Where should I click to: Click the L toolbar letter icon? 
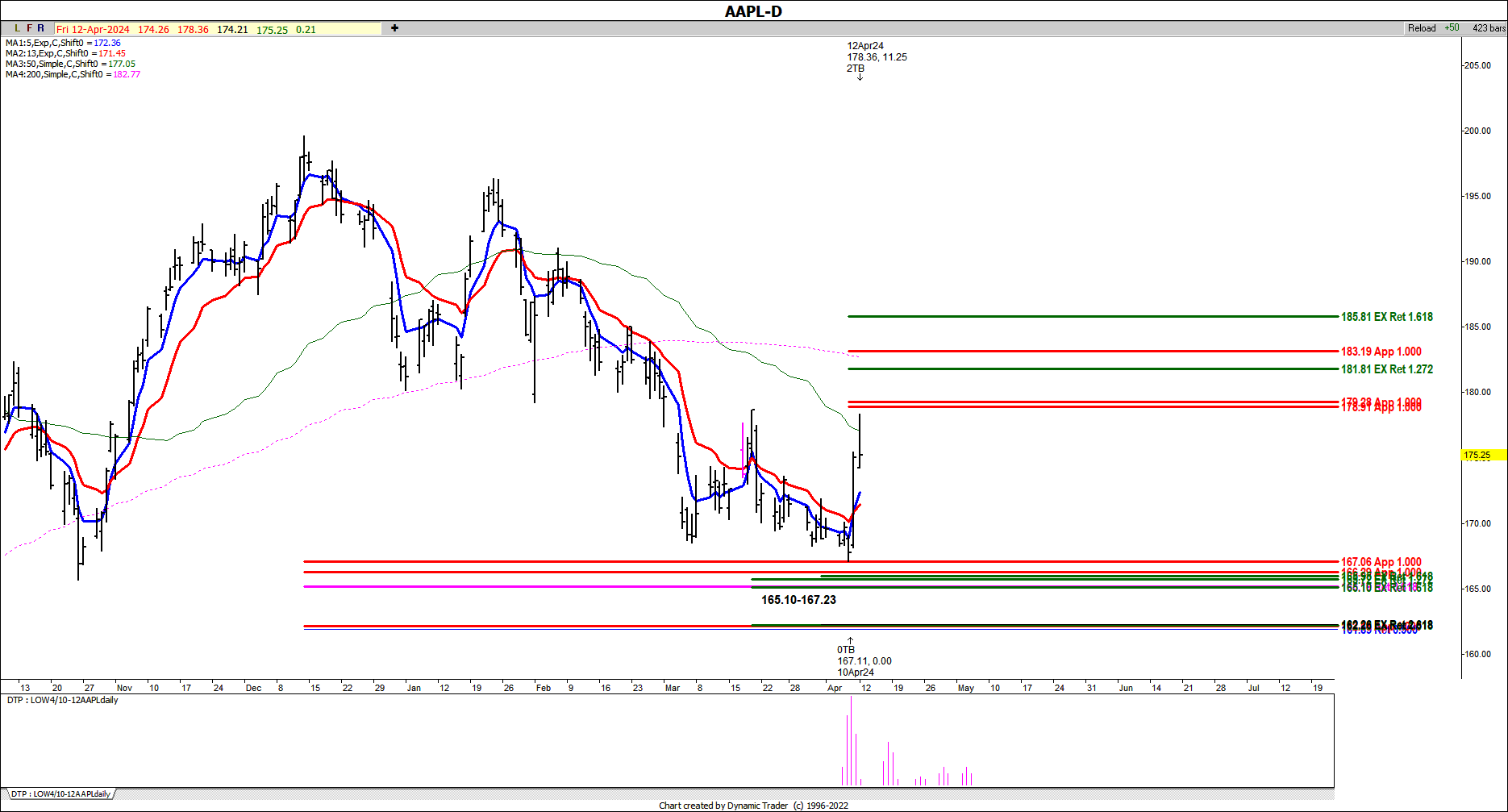(x=17, y=28)
